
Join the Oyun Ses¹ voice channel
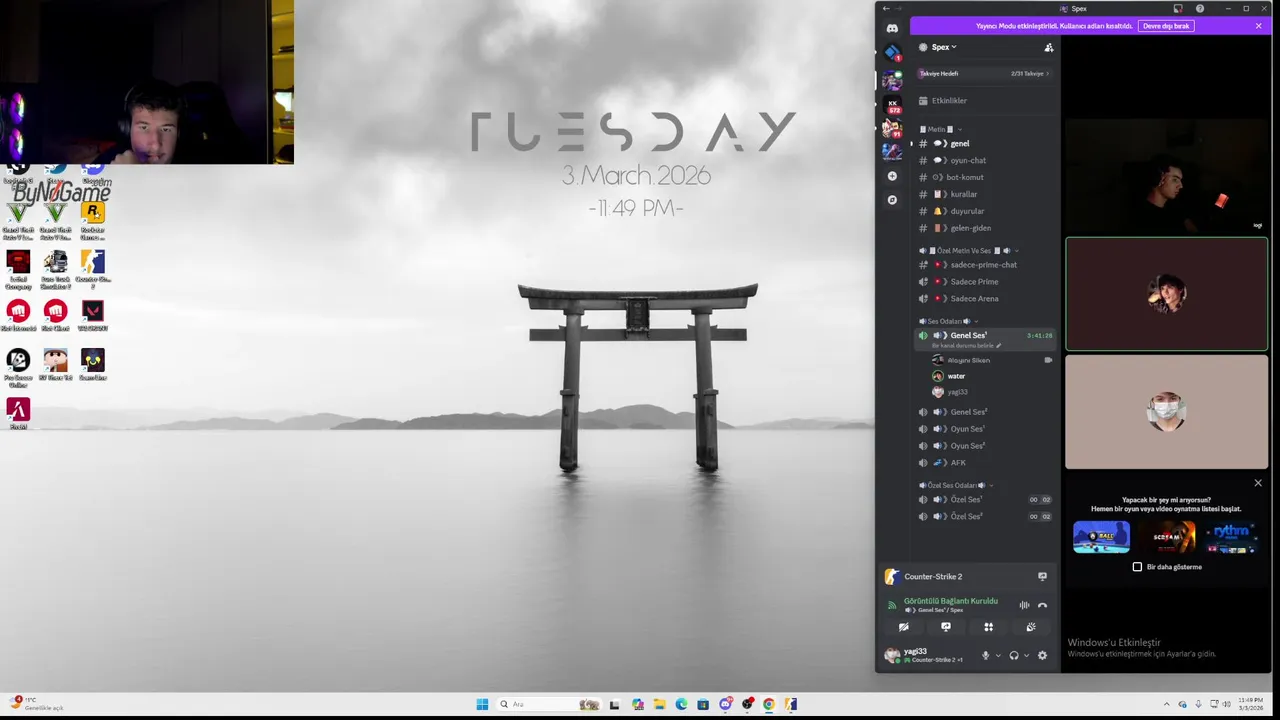click(985, 429)
